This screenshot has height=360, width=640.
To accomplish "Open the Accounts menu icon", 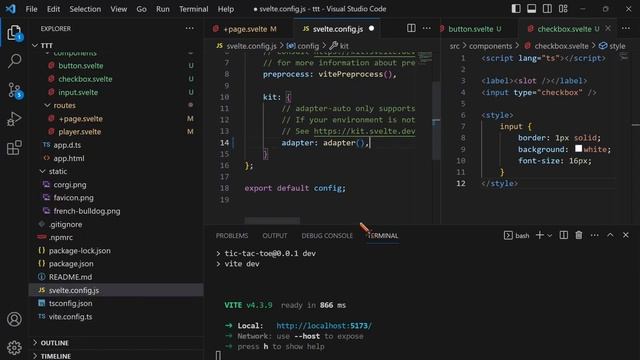I will pyautogui.click(x=14, y=319).
